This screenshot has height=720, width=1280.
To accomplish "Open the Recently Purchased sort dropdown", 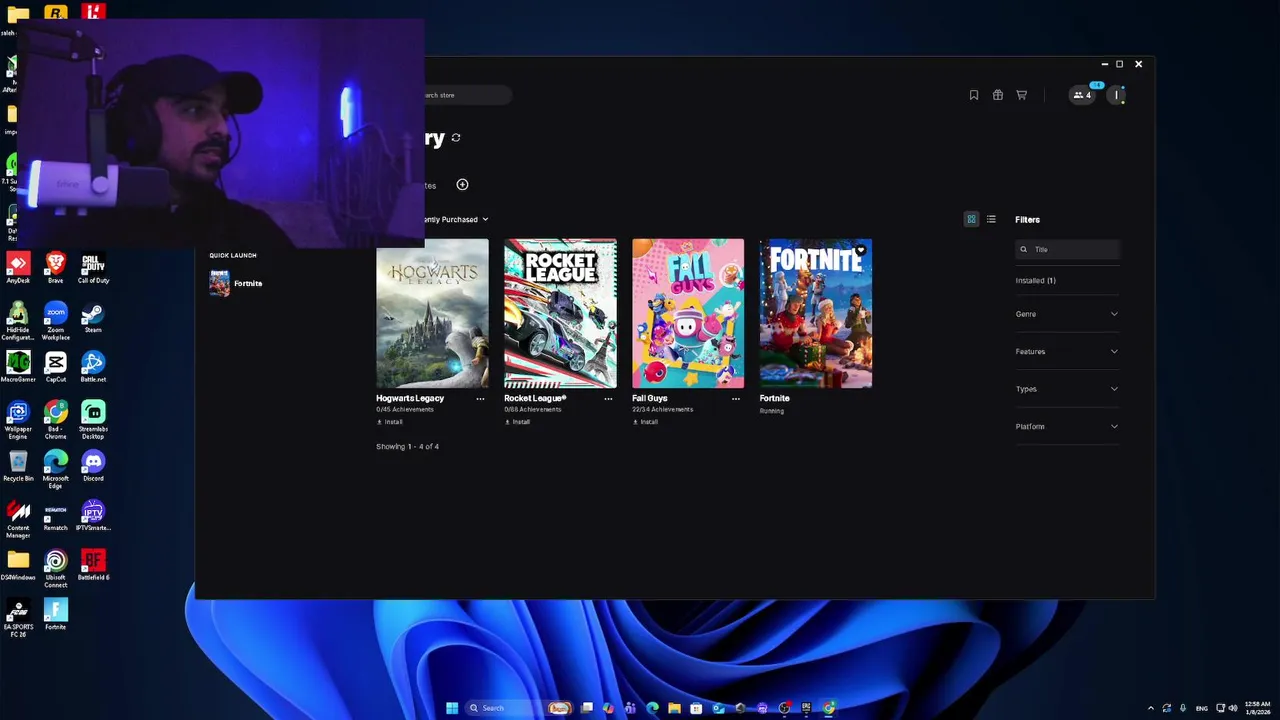I will coord(457,219).
